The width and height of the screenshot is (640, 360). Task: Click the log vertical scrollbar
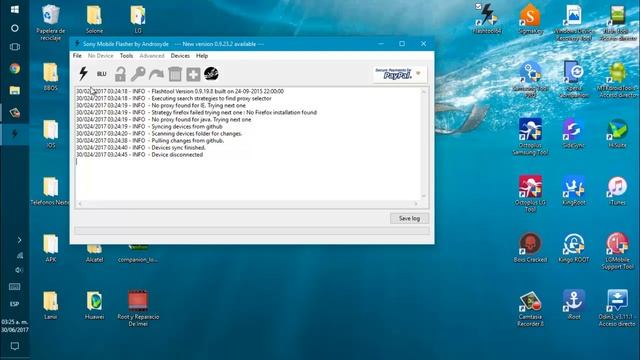424,144
